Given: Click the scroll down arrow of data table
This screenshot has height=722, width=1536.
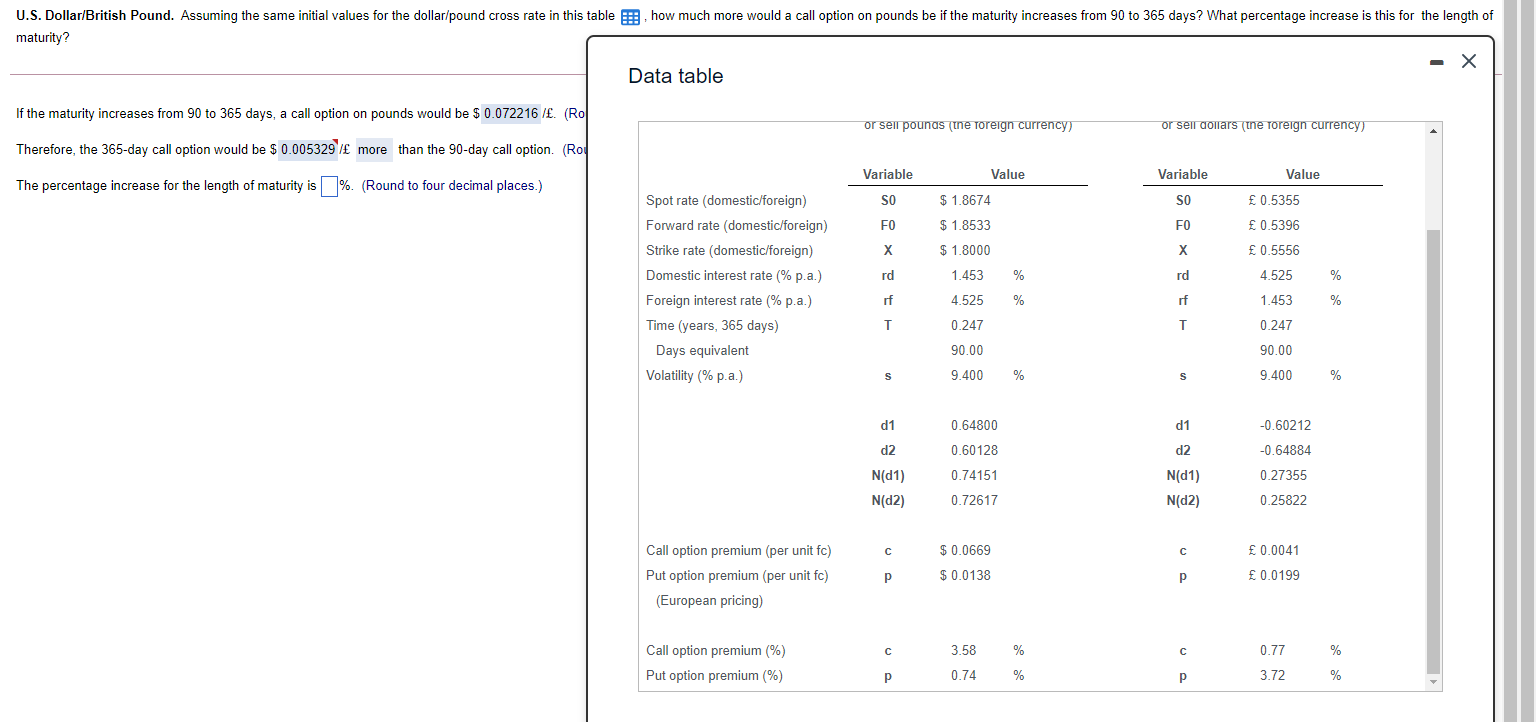Looking at the screenshot, I should coord(1434,683).
